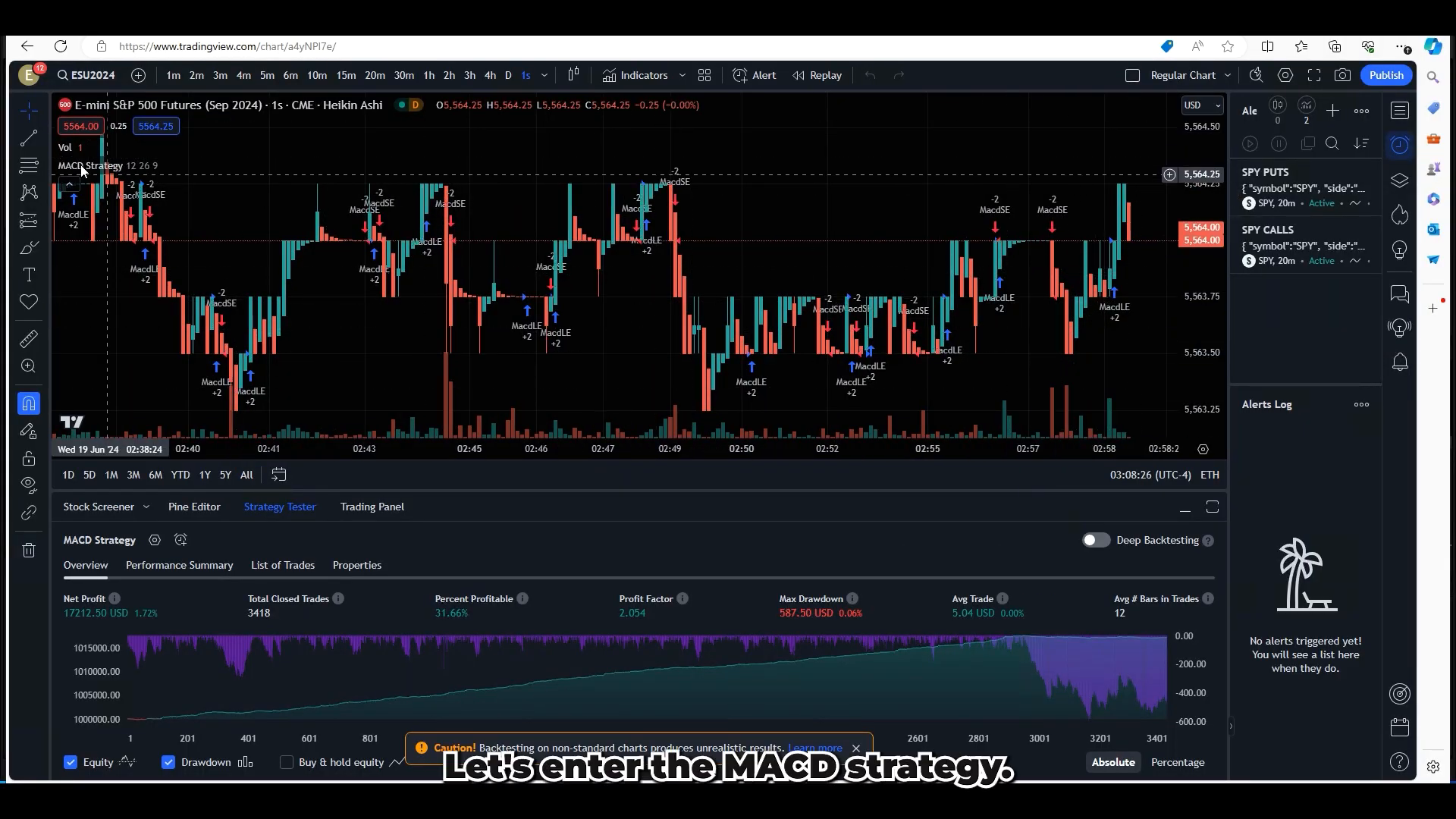Image resolution: width=1456 pixels, height=819 pixels.
Task: Open the go to date calendar icon
Action: pyautogui.click(x=279, y=475)
